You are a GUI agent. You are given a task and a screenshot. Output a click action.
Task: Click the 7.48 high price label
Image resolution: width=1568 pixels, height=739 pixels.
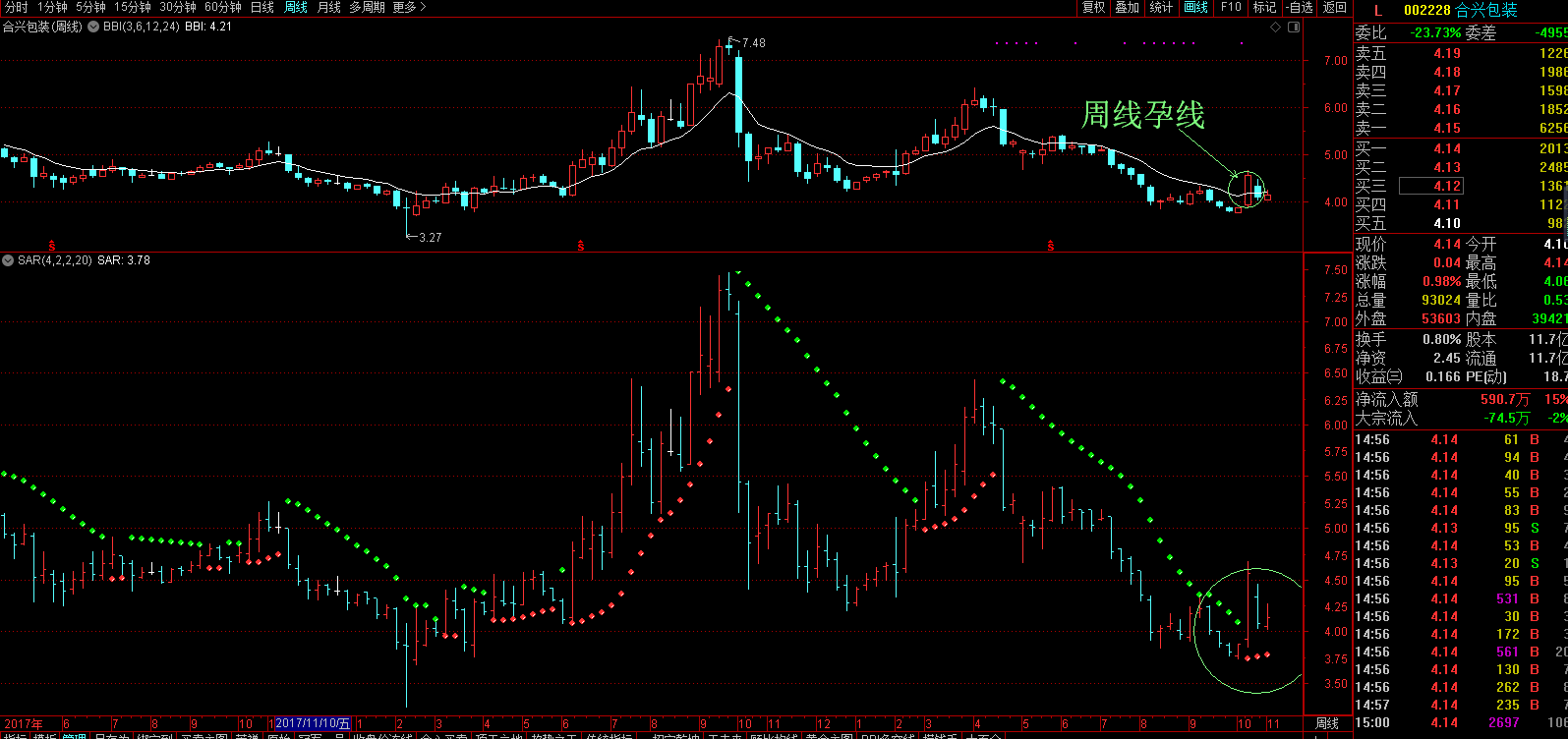click(753, 42)
